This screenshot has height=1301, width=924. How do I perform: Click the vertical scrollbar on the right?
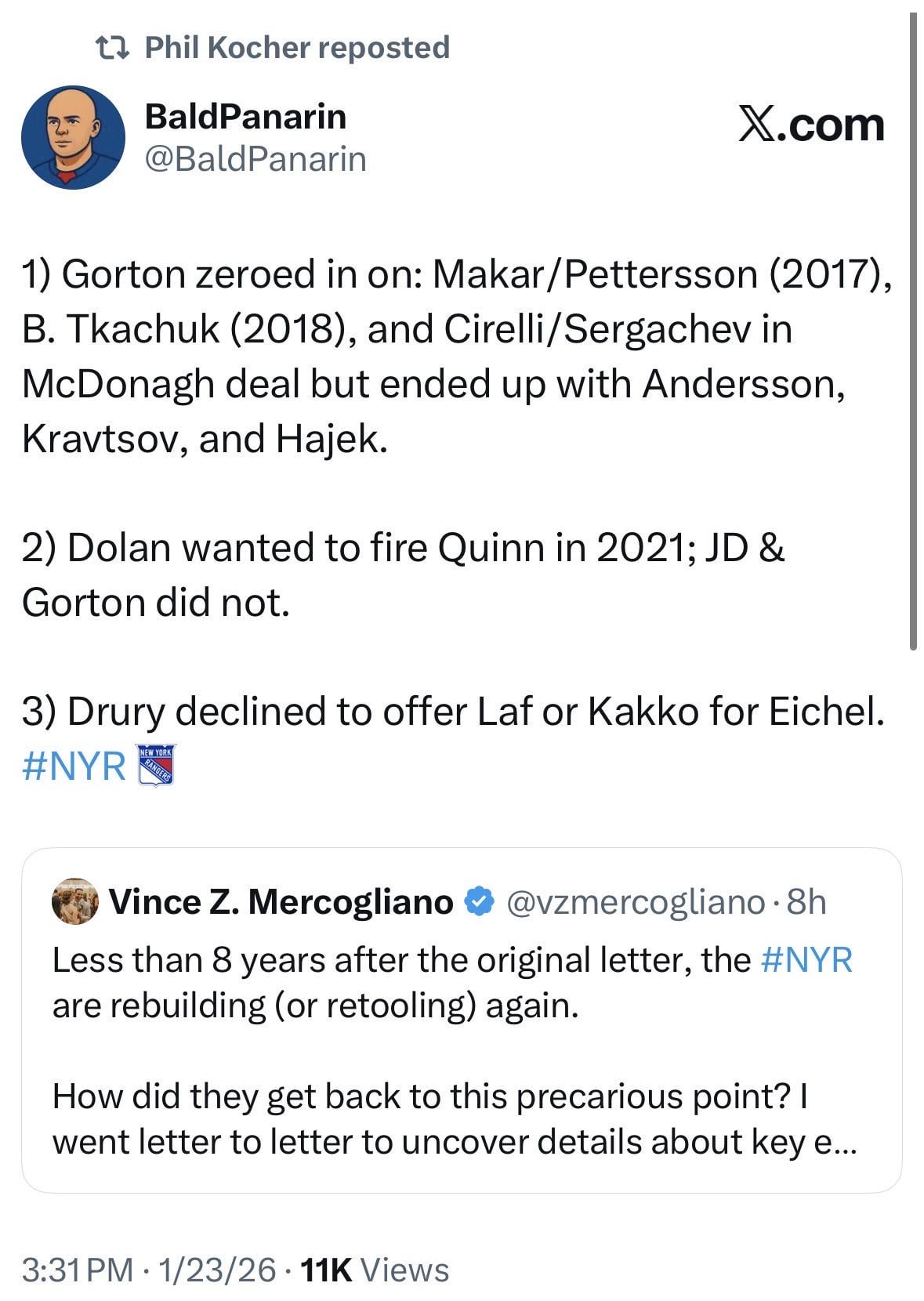click(x=913, y=329)
